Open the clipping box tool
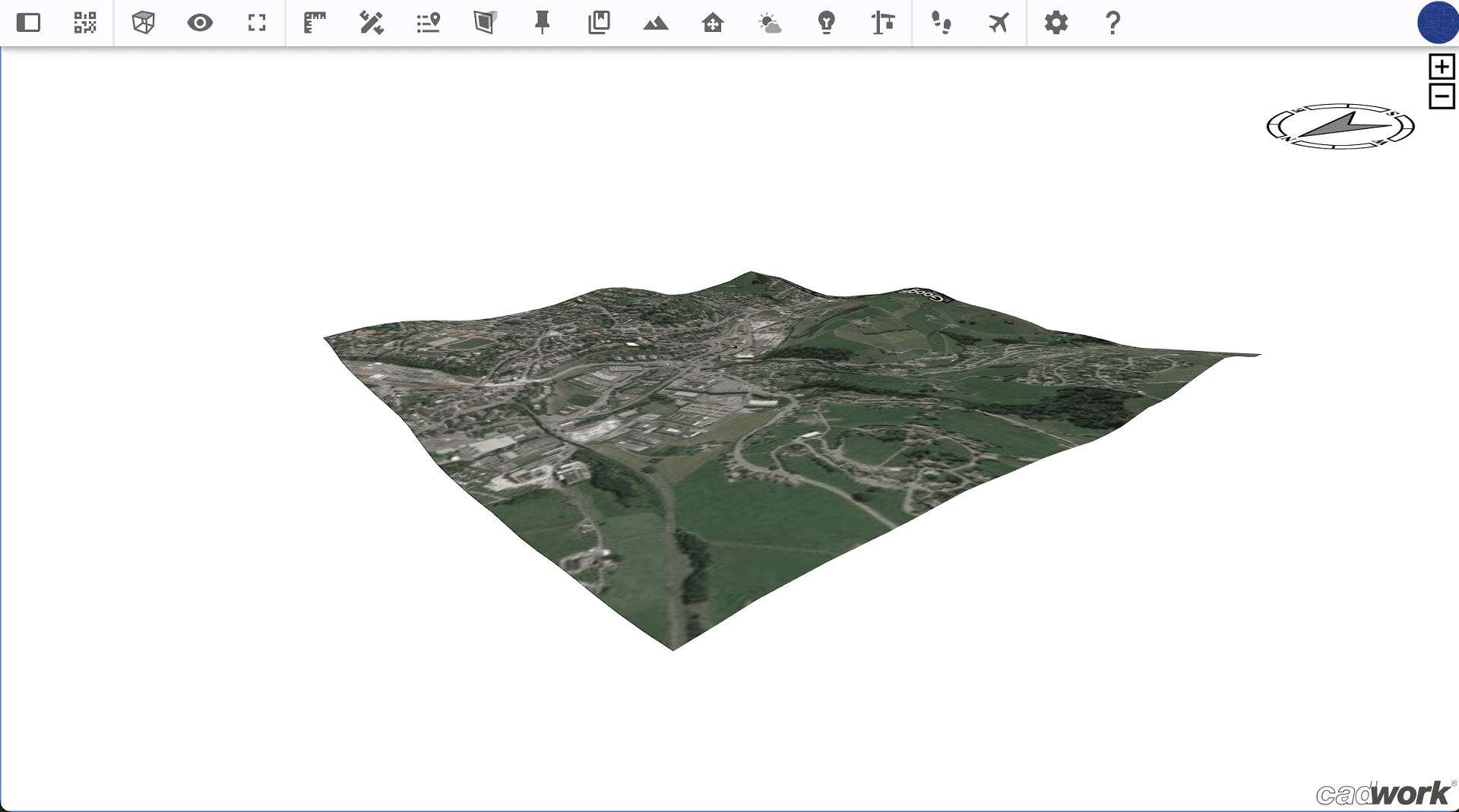The height and width of the screenshot is (812, 1459). (485, 24)
